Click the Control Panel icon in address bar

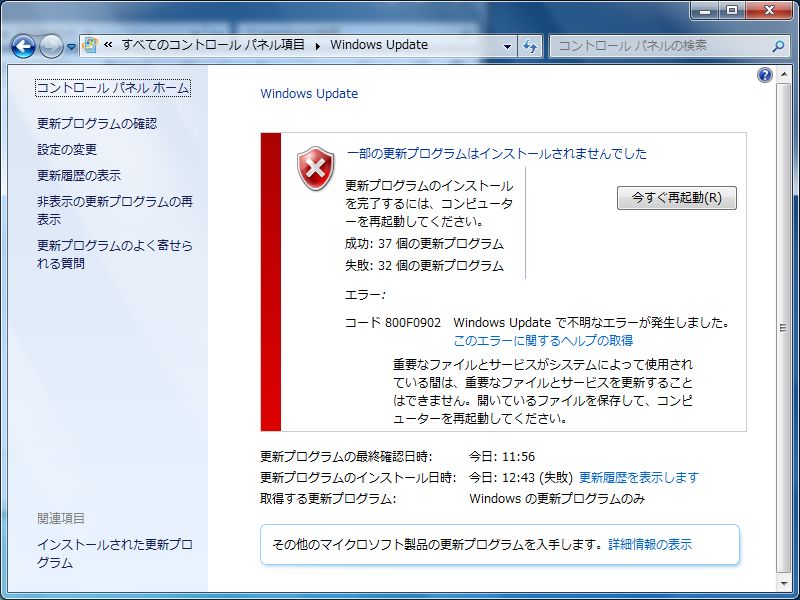coord(90,45)
